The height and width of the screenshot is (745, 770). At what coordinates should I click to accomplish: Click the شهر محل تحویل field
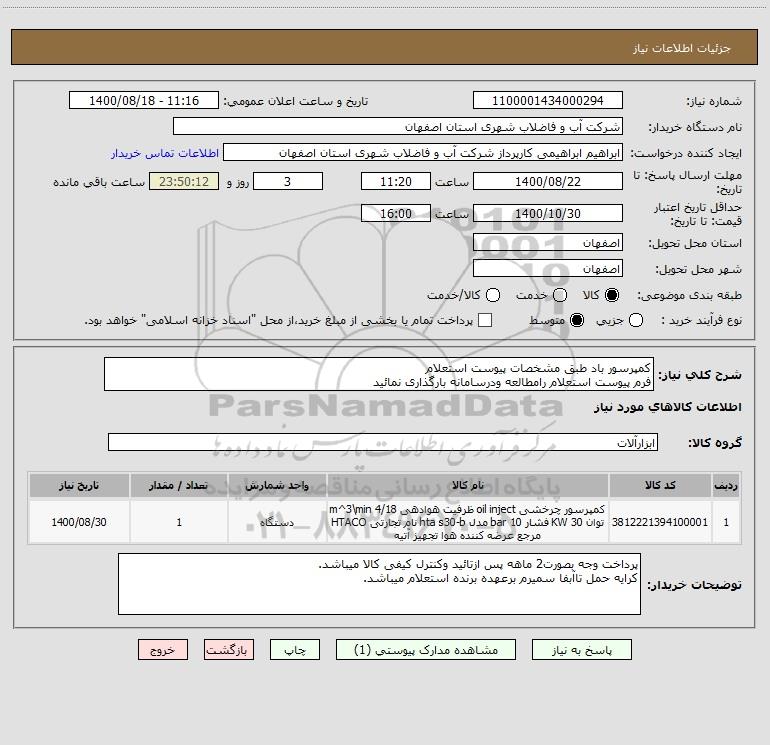[x=548, y=269]
